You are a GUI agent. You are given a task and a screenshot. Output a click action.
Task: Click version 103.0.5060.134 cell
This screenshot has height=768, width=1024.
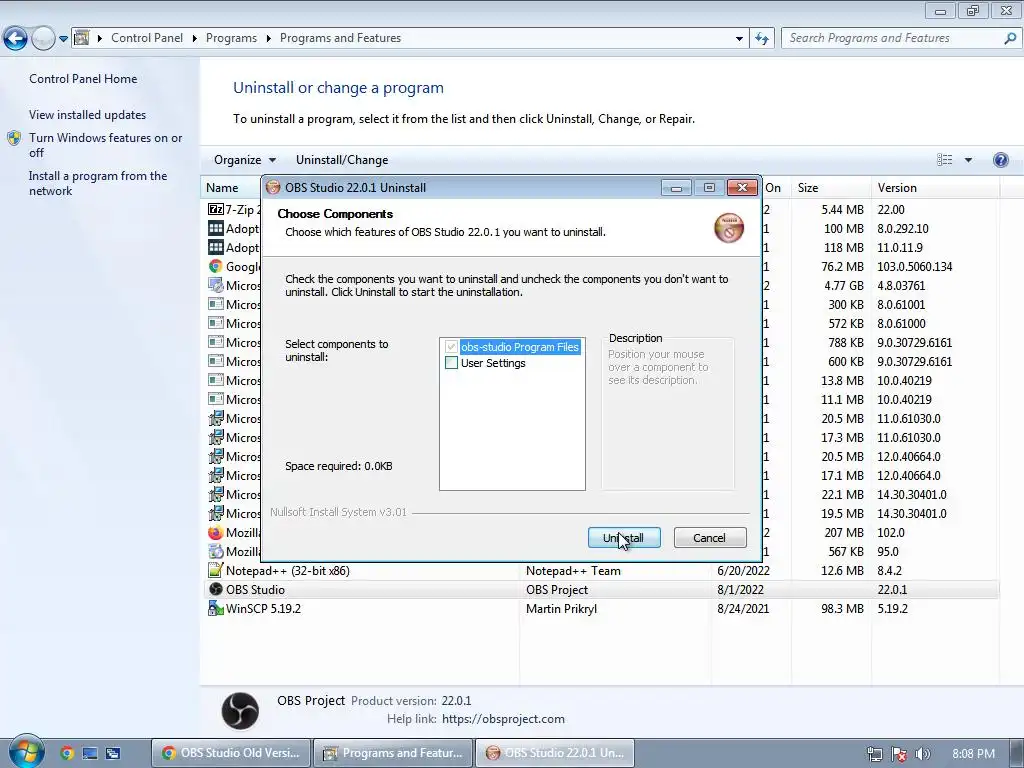coord(914,266)
